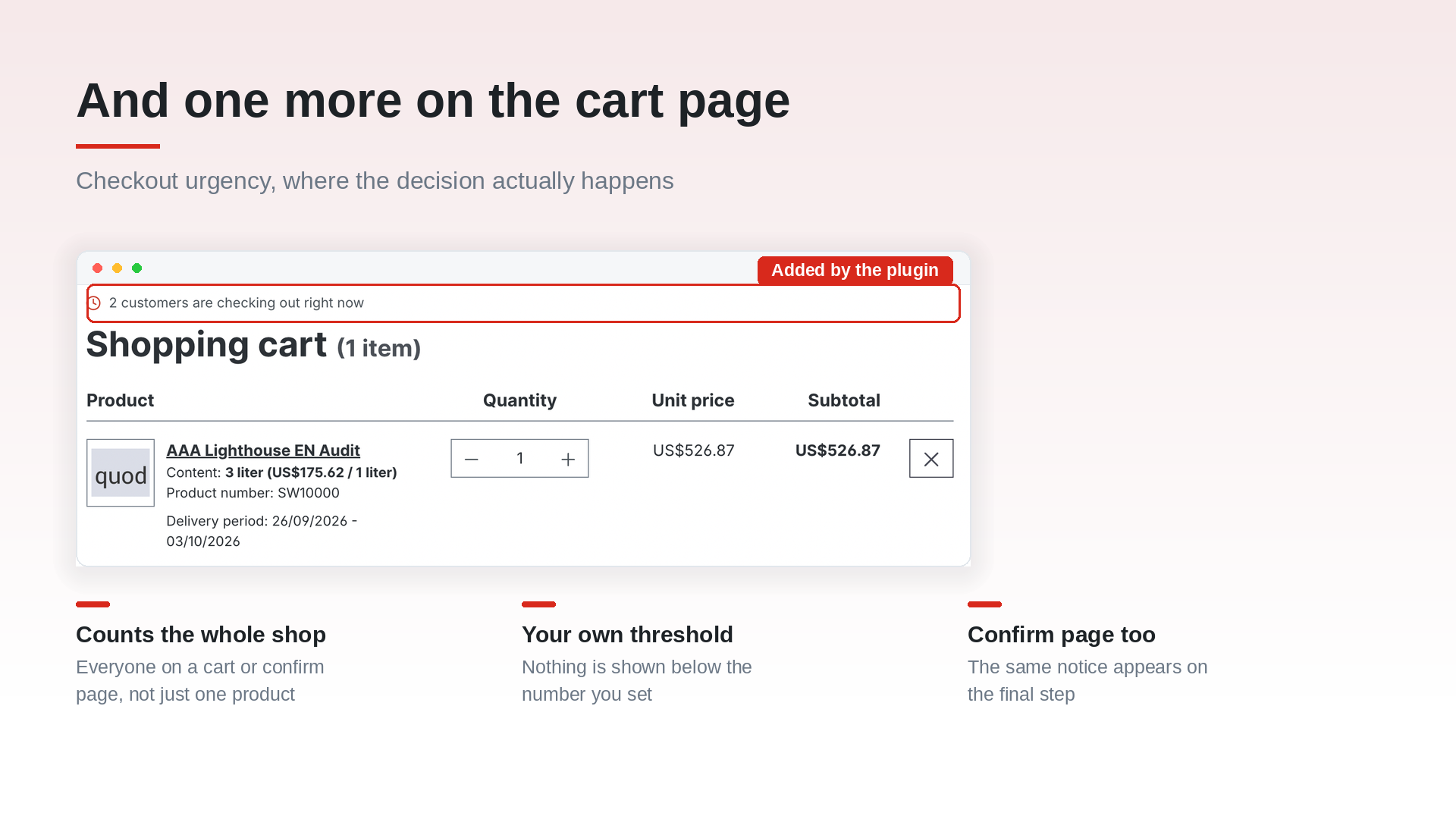Click the clock icon in checkout notice

[x=95, y=303]
